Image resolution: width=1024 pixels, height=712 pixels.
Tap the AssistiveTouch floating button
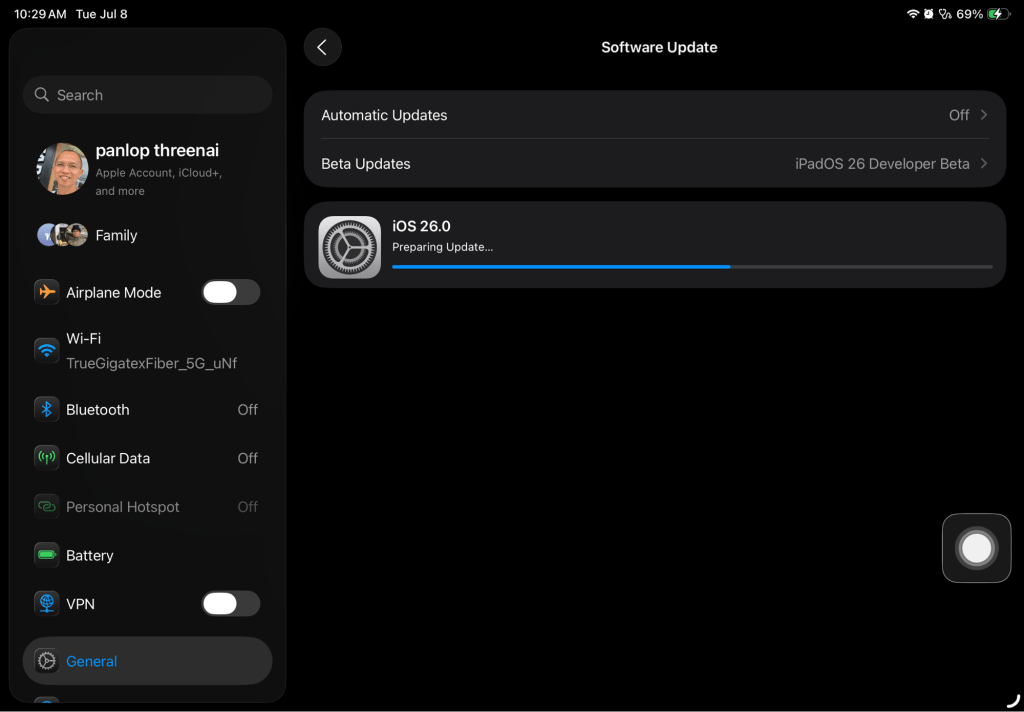(976, 548)
